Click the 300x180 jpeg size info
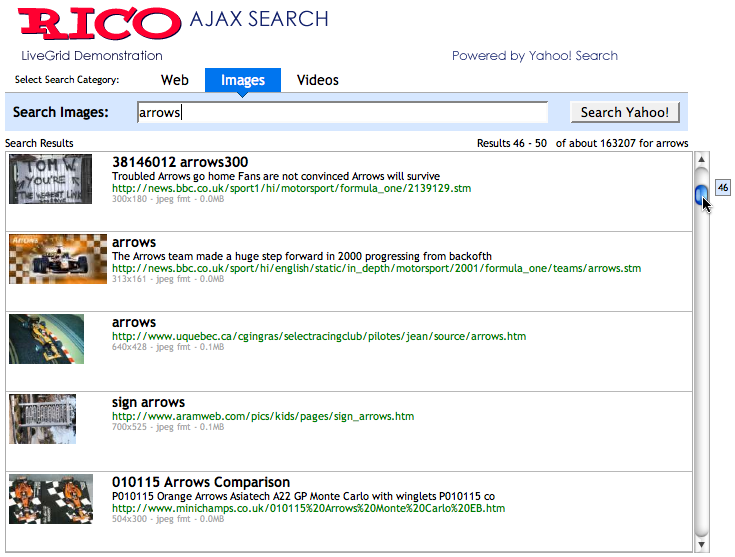This screenshot has width=735, height=557. 168,199
